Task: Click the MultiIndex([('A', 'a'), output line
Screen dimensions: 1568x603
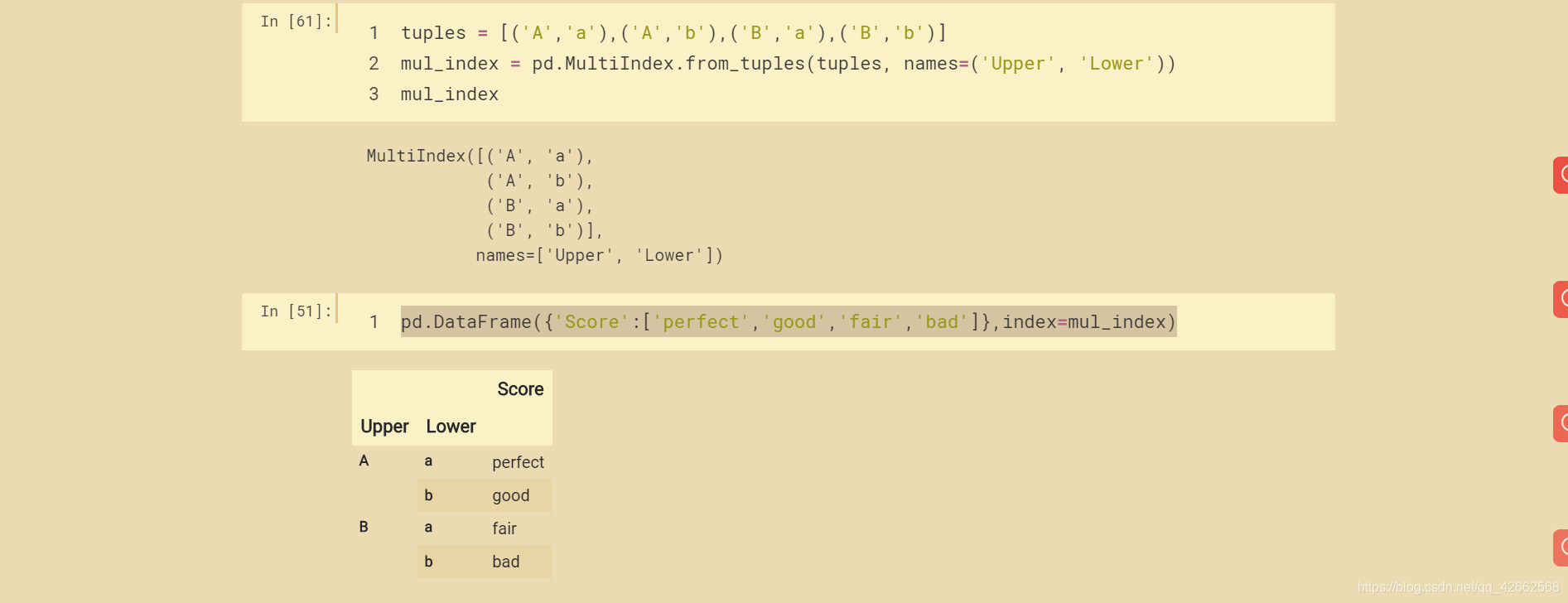Action: coord(480,156)
